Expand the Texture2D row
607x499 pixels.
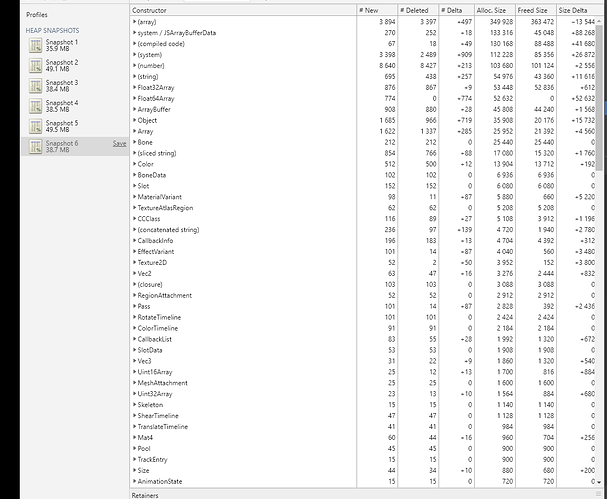pos(134,262)
